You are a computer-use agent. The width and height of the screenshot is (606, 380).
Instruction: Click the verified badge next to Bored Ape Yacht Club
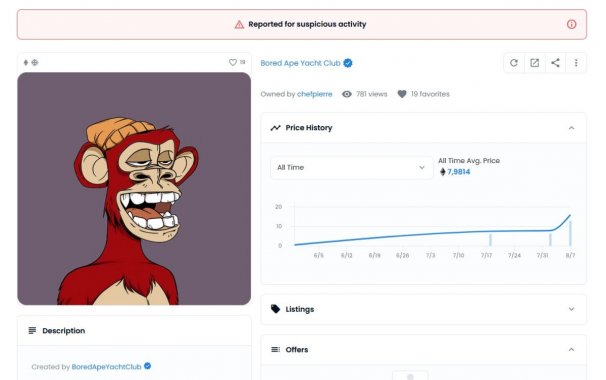tap(348, 63)
